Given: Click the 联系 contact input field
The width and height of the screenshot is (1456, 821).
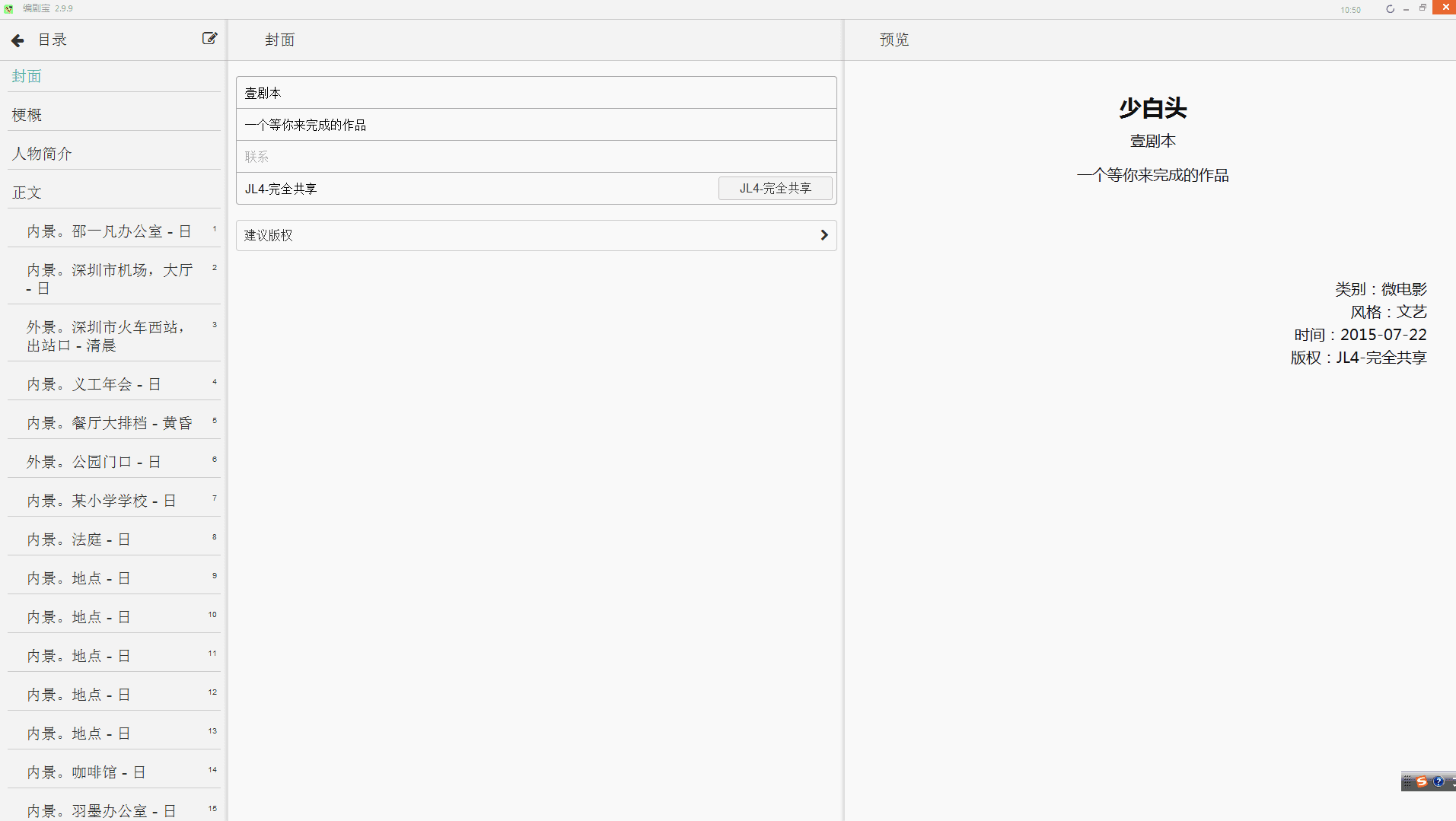Looking at the screenshot, I should tap(536, 157).
